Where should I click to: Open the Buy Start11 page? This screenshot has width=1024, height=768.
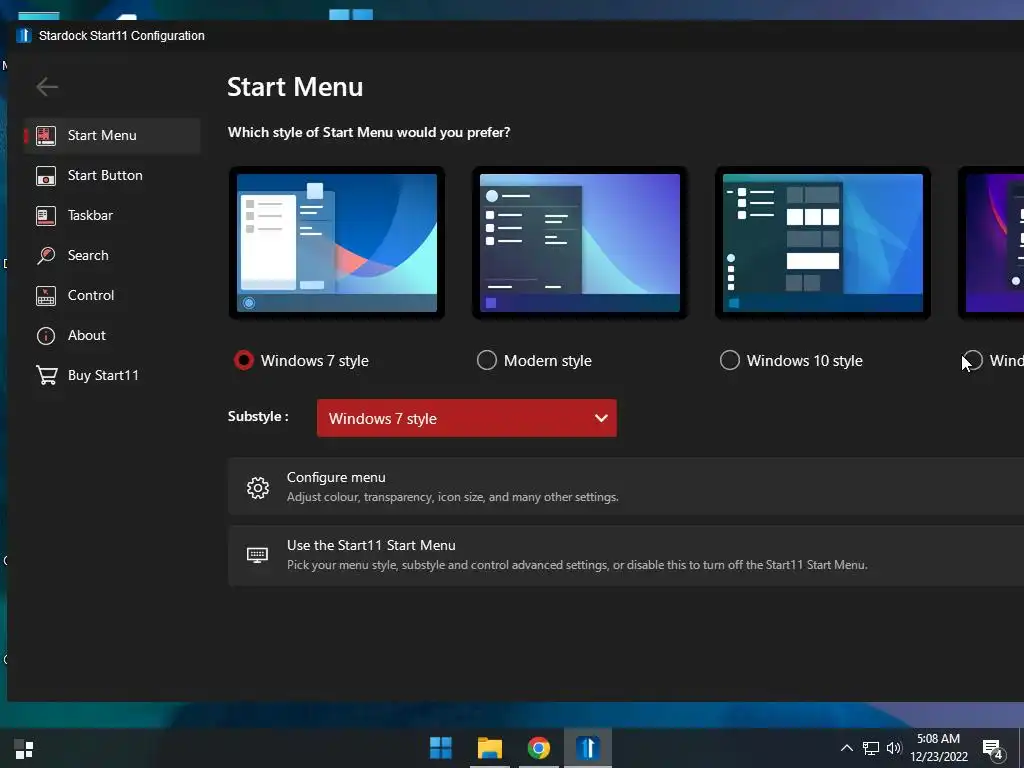tap(112, 376)
